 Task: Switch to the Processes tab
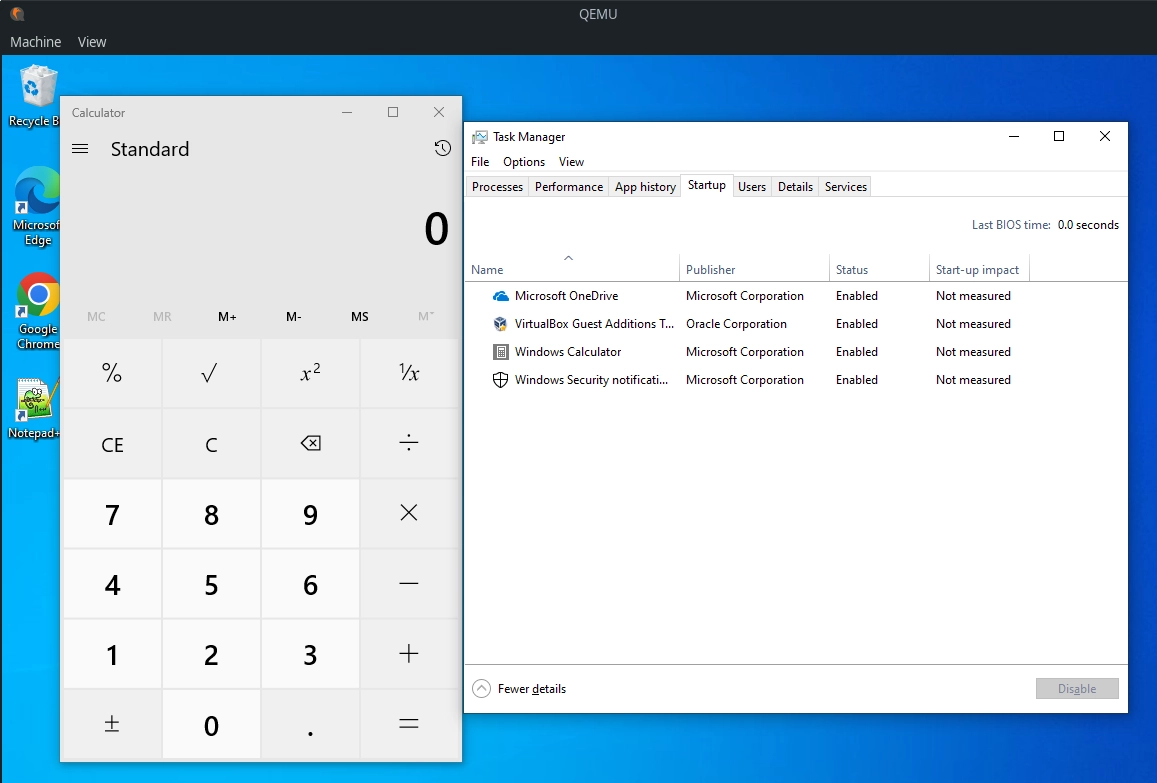[x=497, y=187]
